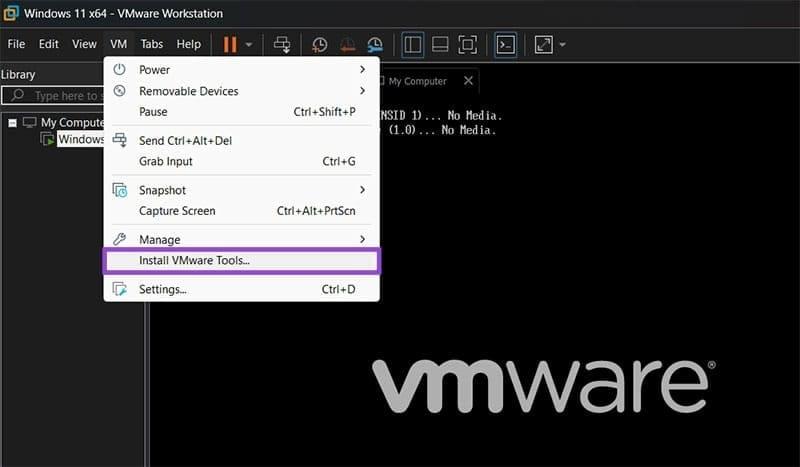Open Removable Devices submenu
This screenshot has height=467, width=800.
pyautogui.click(x=241, y=91)
